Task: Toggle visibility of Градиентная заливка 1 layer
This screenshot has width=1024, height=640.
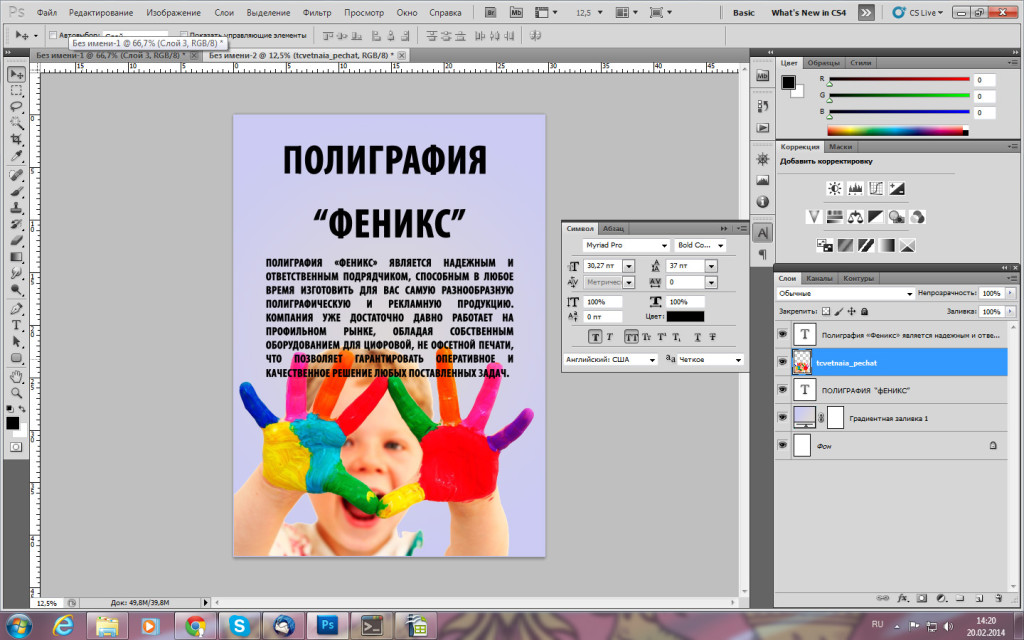Action: pos(782,417)
